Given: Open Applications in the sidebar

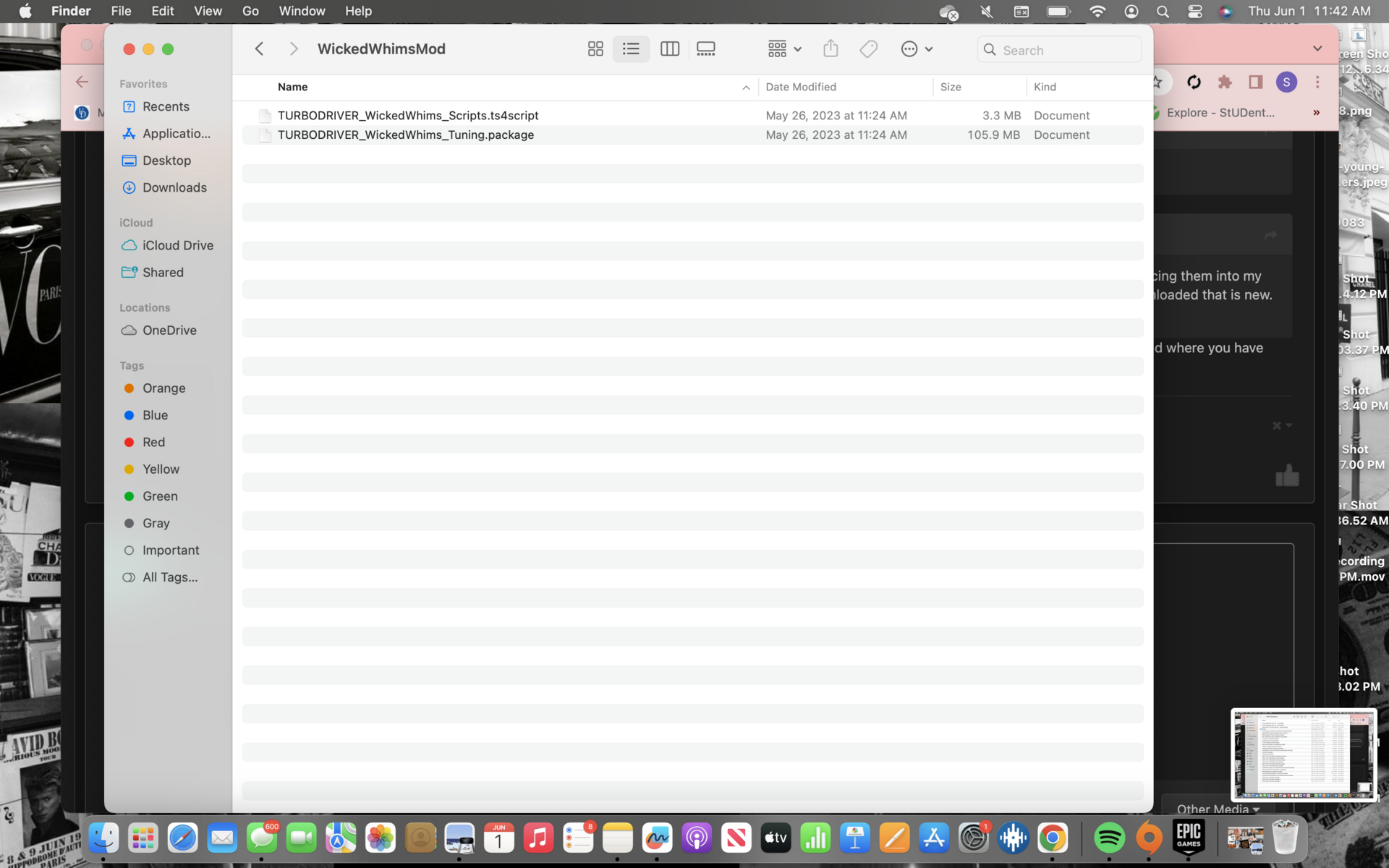Looking at the screenshot, I should 166,134.
